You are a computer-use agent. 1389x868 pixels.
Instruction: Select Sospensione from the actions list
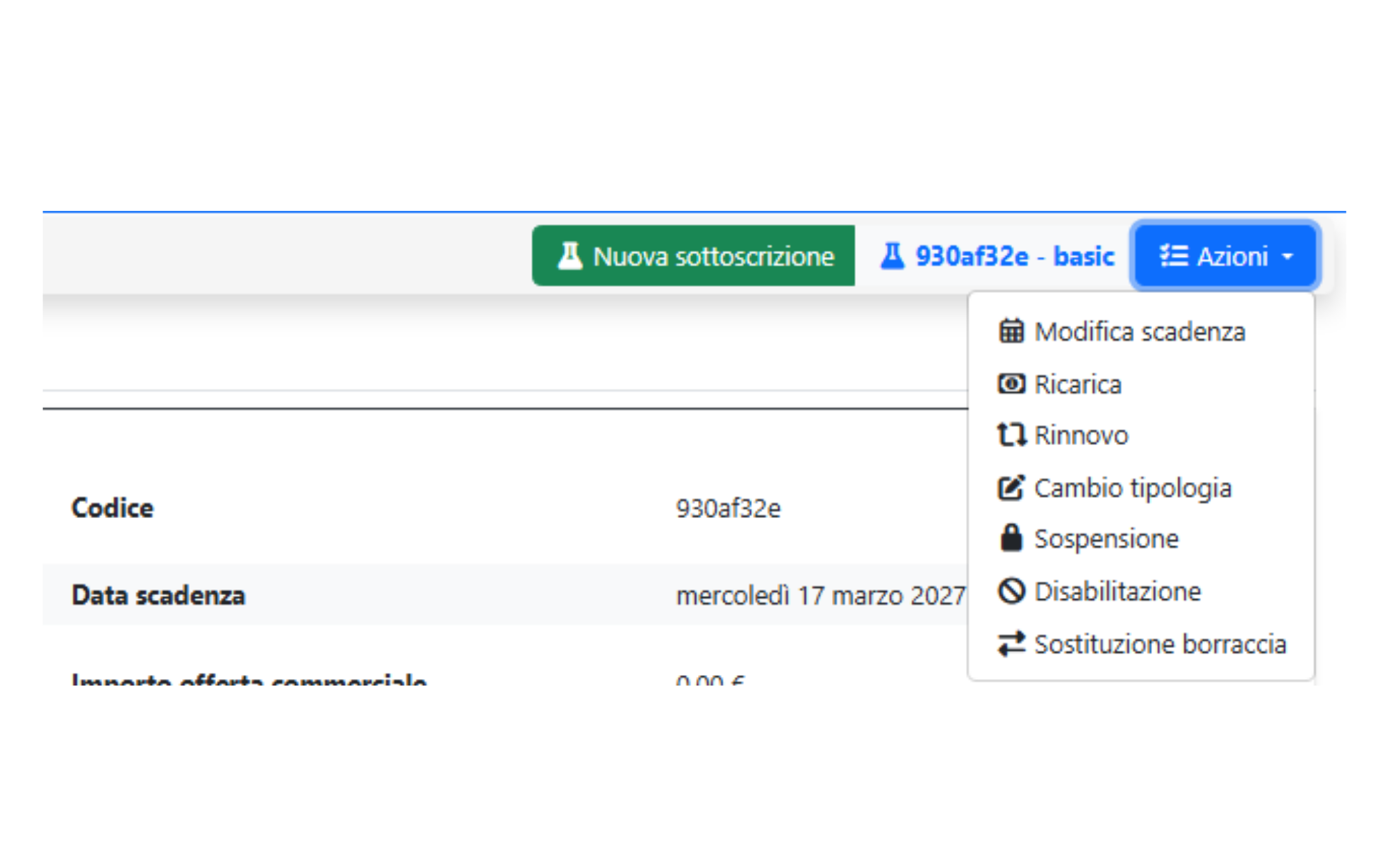1106,540
